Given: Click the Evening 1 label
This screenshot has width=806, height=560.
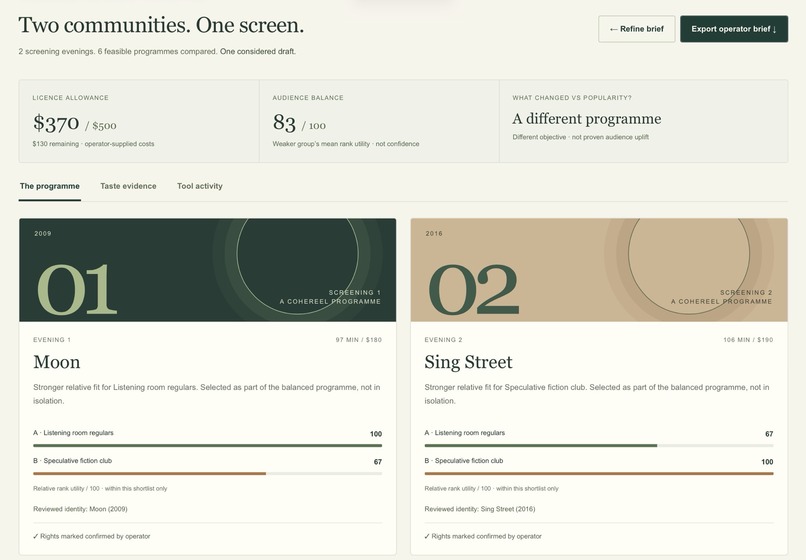Looking at the screenshot, I should tap(52, 340).
